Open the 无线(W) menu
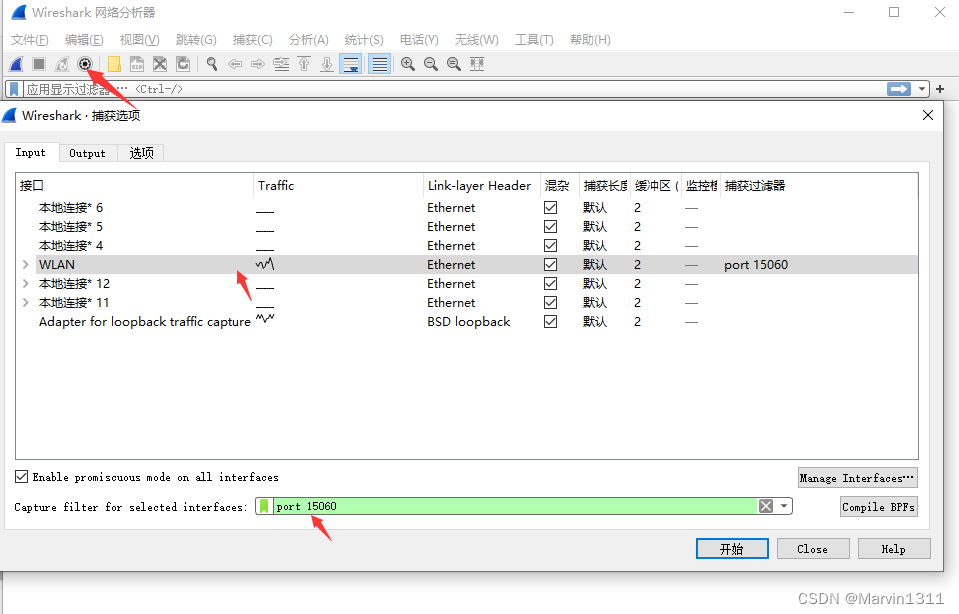 476,40
